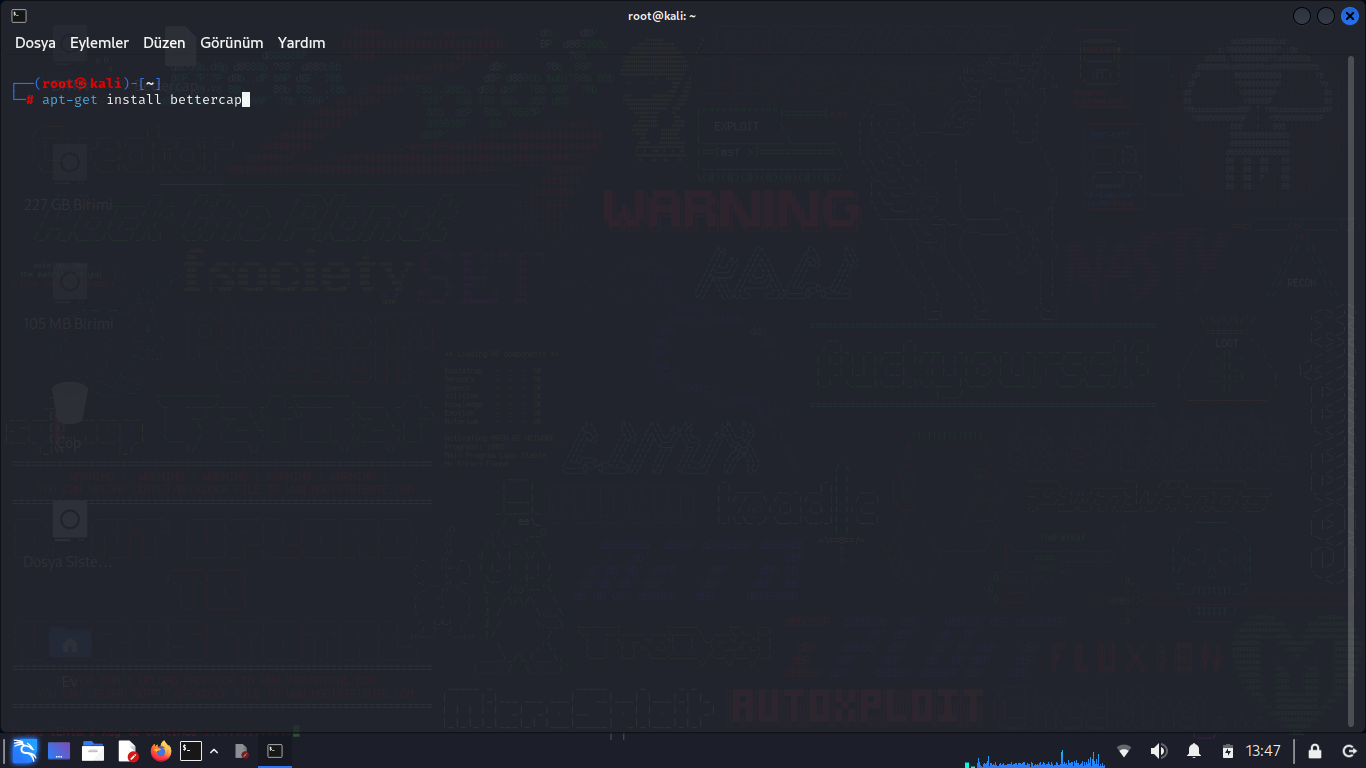Lock the screen with the padlock icon
The image size is (1366, 768).
(1315, 750)
